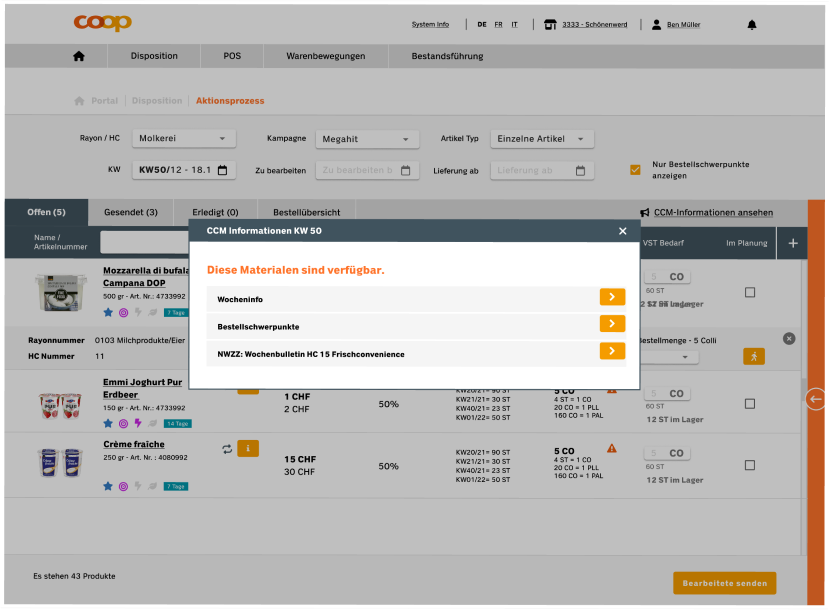The width and height of the screenshot is (829, 610).
Task: Open the System Info link
Action: click(430, 24)
